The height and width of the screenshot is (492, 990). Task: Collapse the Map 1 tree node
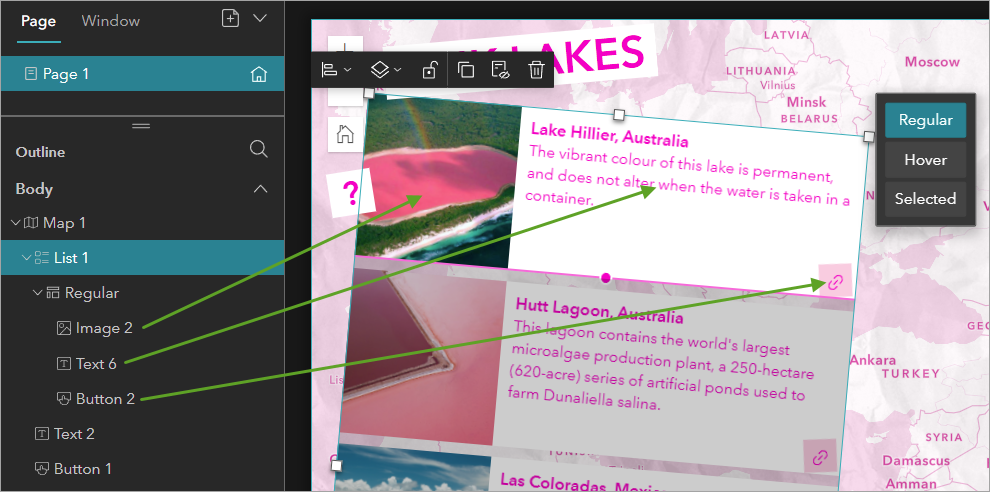15,222
